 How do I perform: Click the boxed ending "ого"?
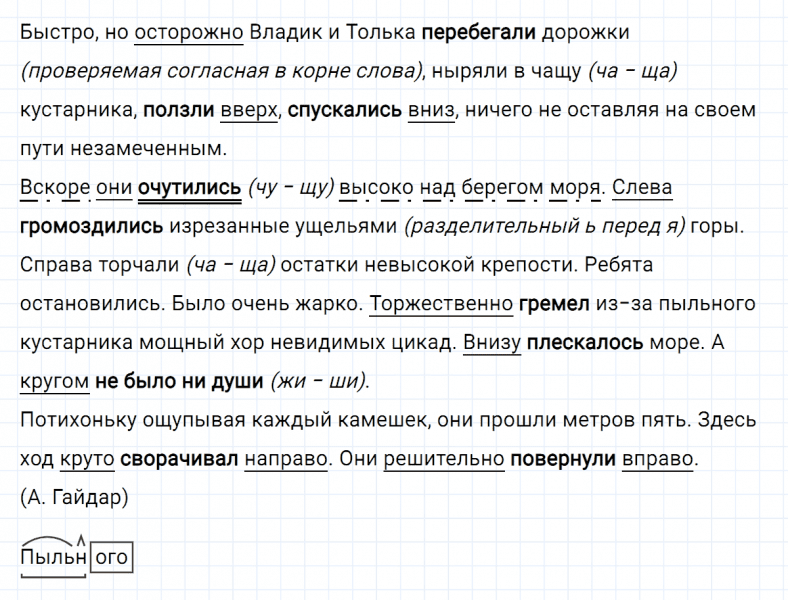pos(111,557)
